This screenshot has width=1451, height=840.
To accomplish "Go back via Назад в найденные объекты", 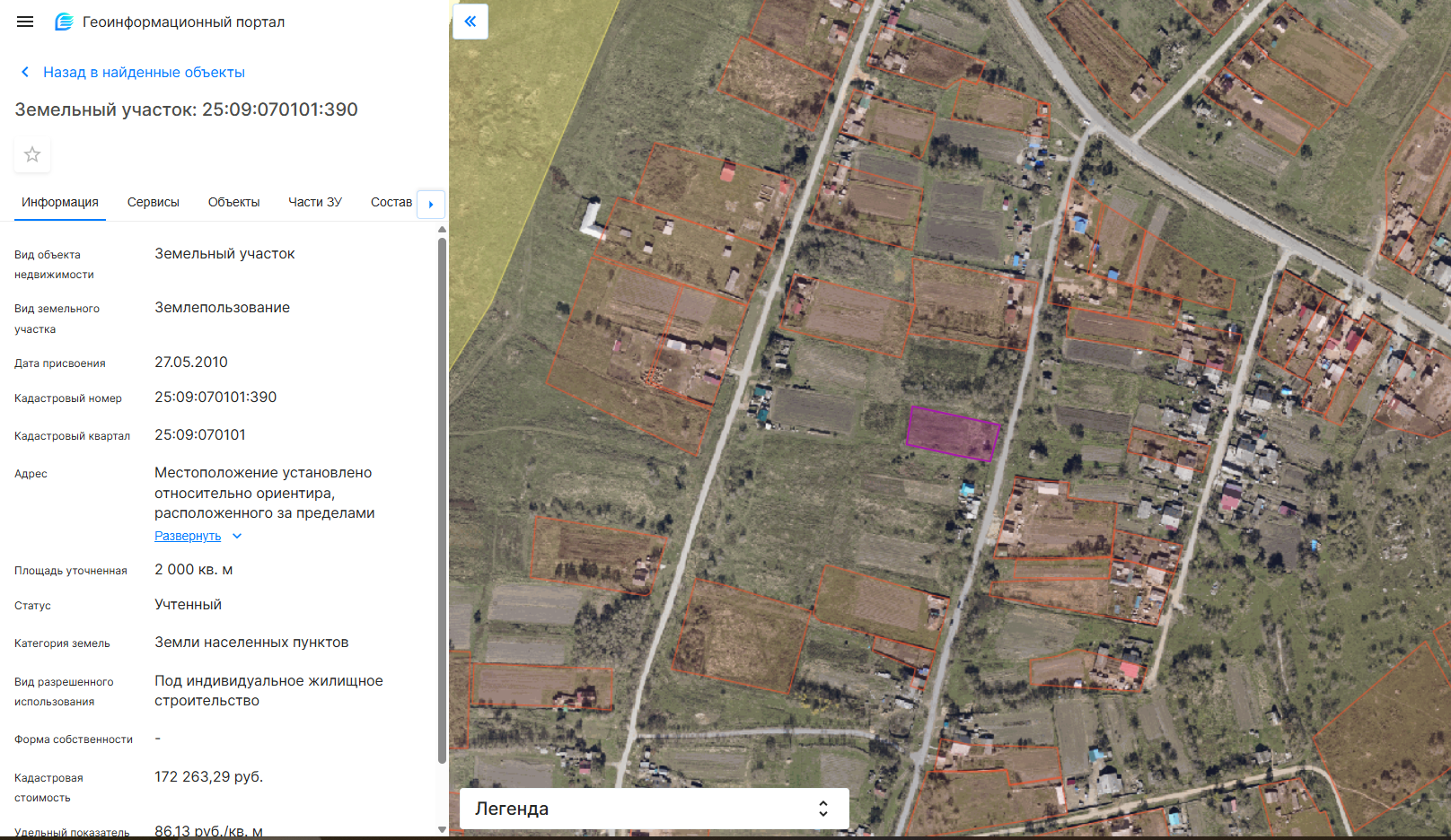I will point(144,72).
